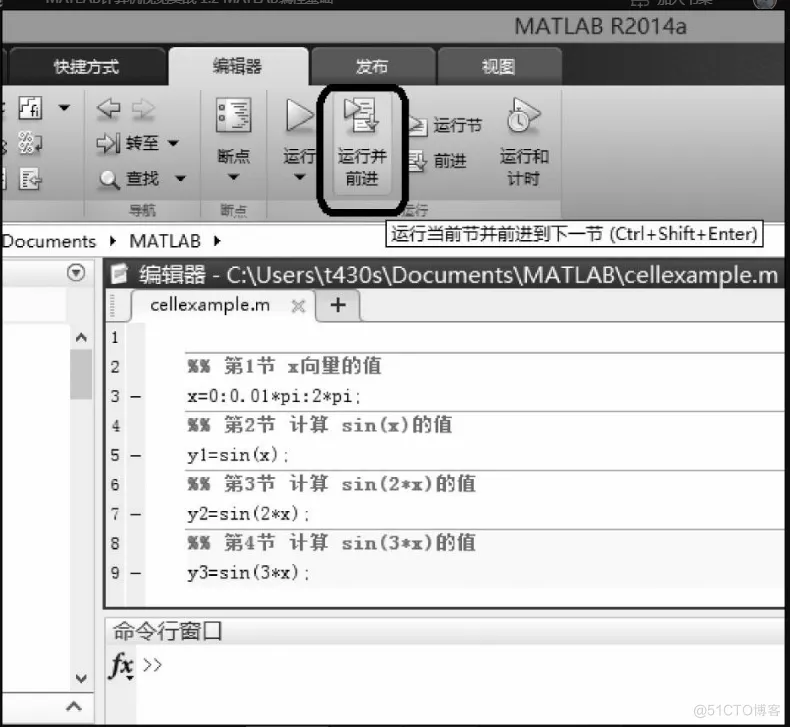
Task: Add a new editor tab with plus
Action: pos(338,305)
